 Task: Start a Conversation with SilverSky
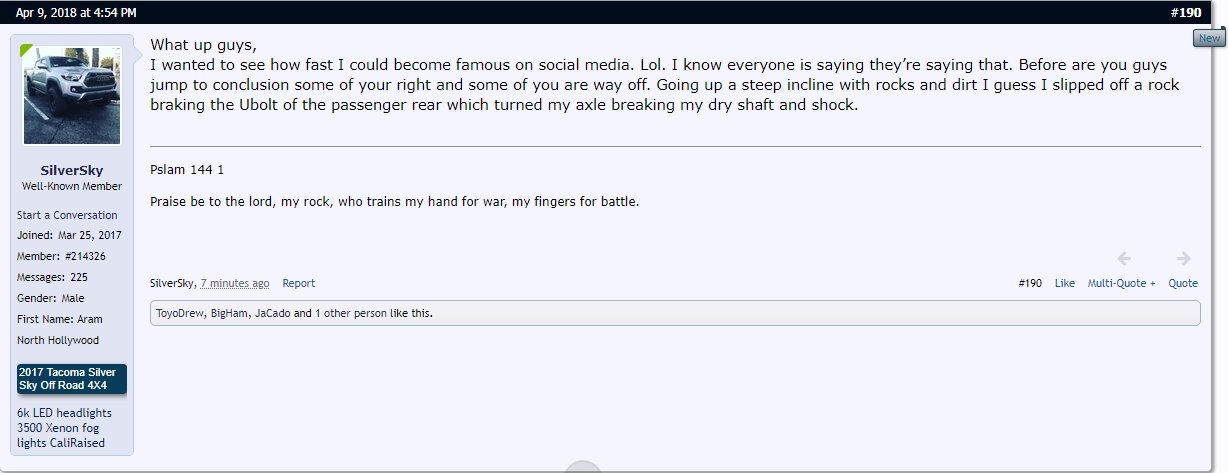(67, 215)
